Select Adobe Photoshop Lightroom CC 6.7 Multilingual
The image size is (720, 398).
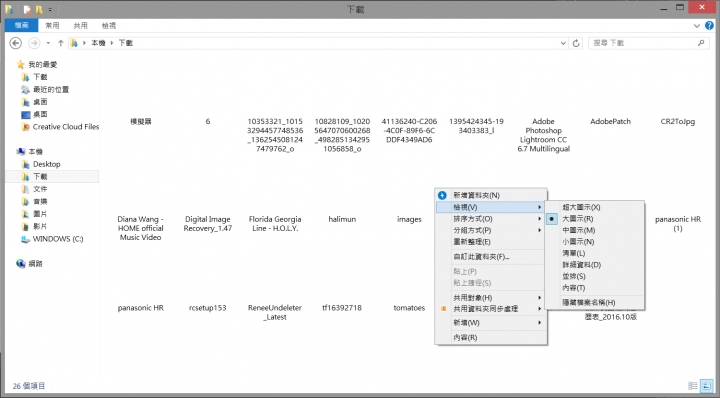click(543, 135)
